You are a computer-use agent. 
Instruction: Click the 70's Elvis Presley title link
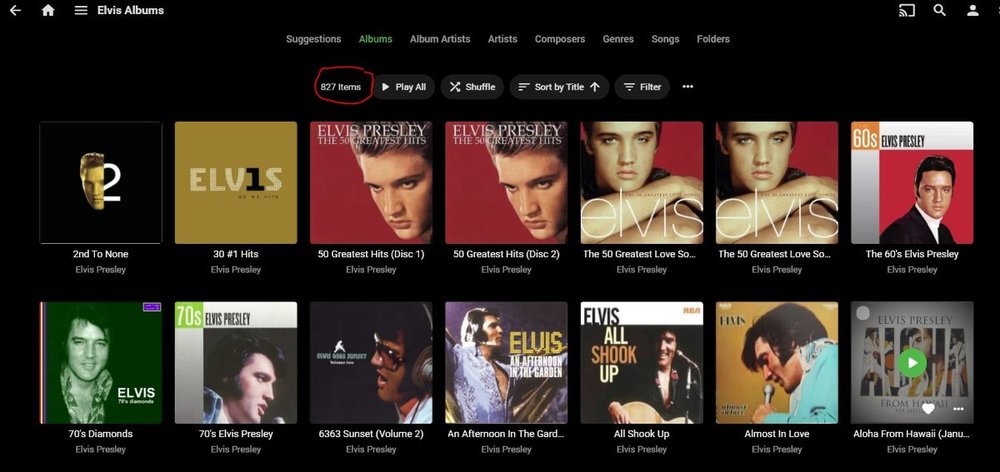coord(236,434)
